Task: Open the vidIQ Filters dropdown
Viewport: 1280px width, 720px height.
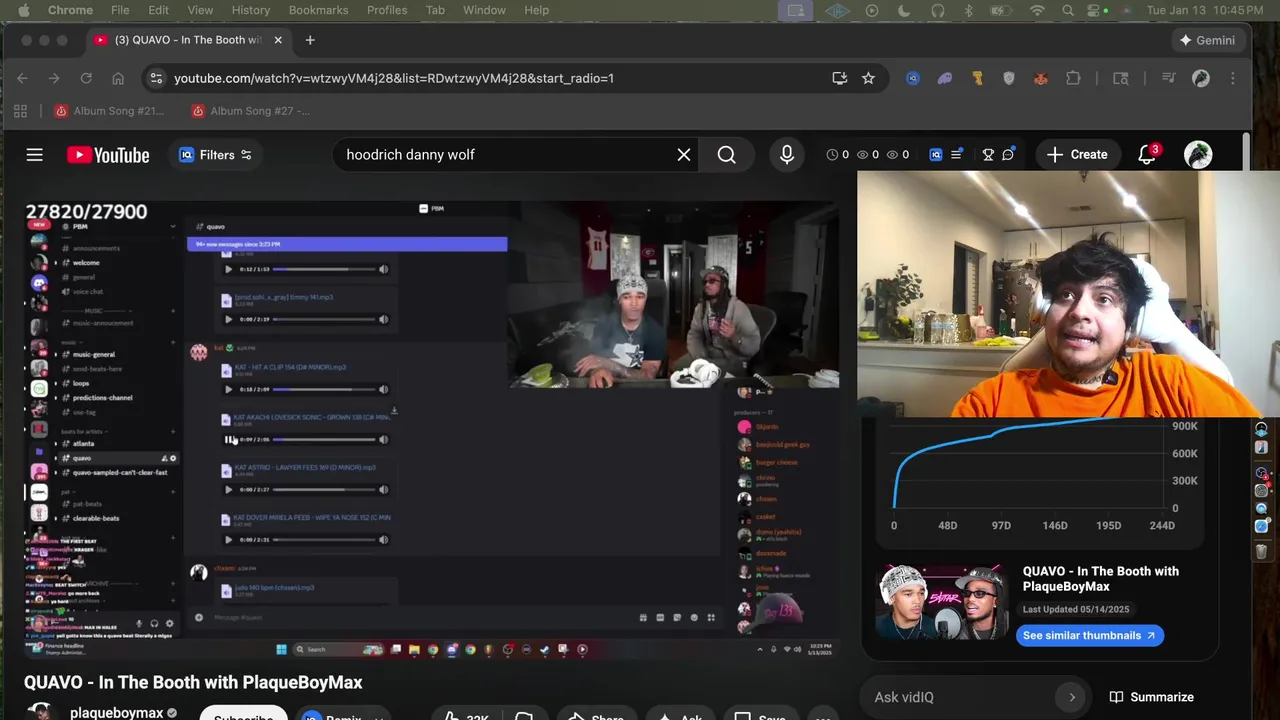Action: click(215, 155)
